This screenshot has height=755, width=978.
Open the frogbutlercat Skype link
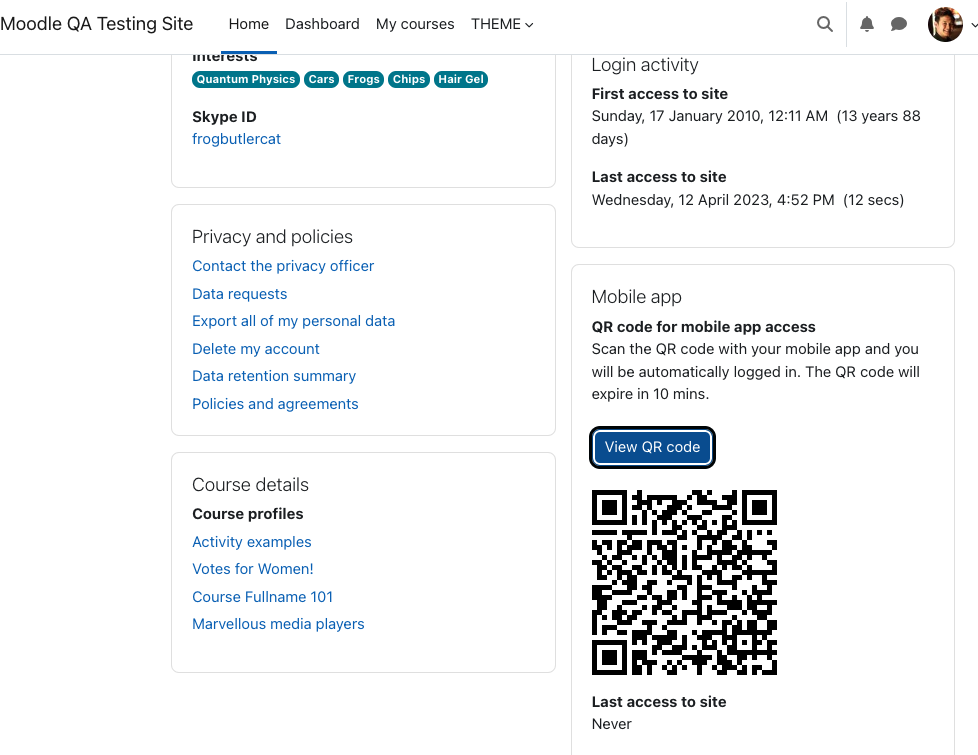236,139
